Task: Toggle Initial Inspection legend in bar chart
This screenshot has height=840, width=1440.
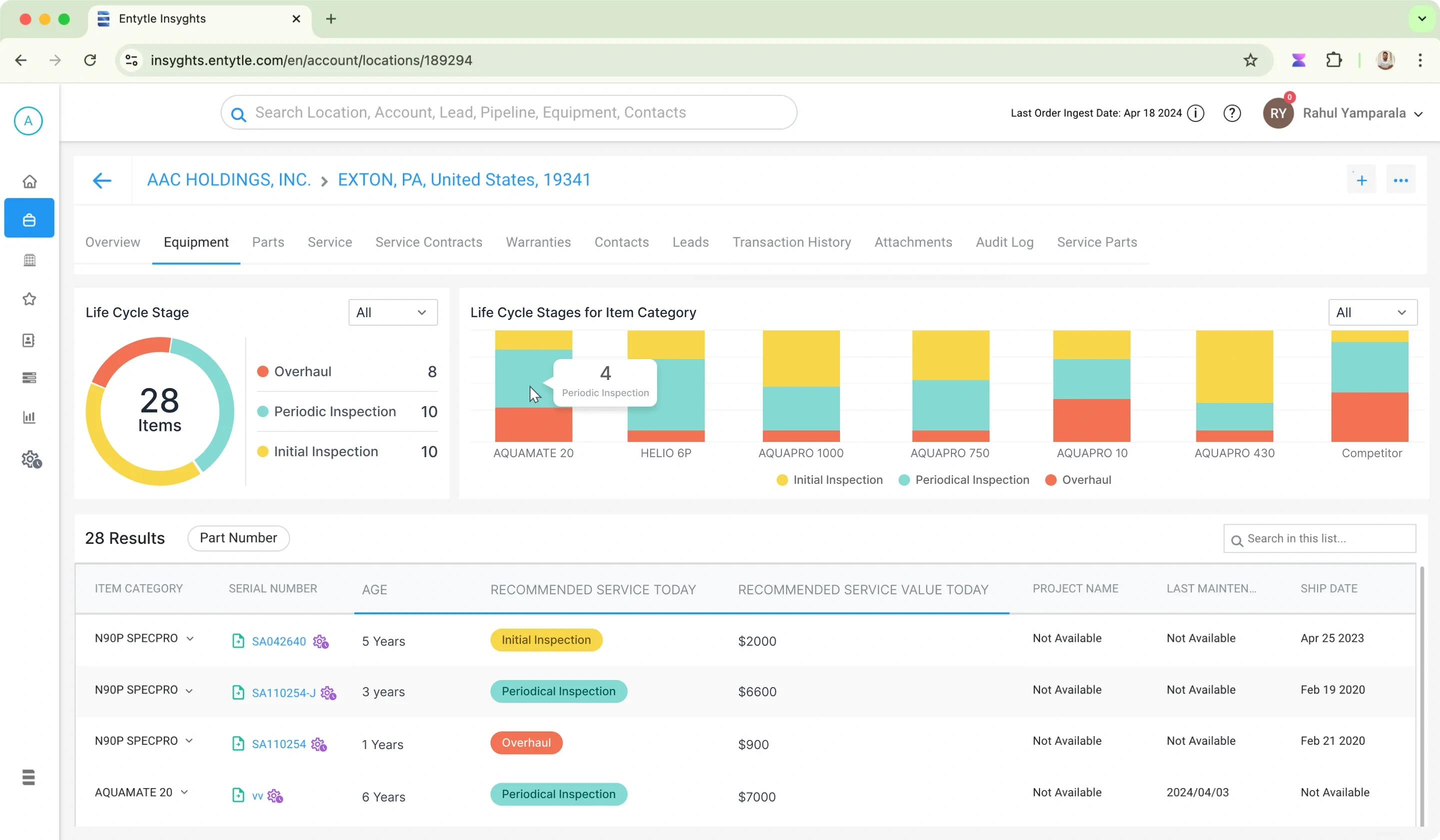Action: [x=829, y=480]
